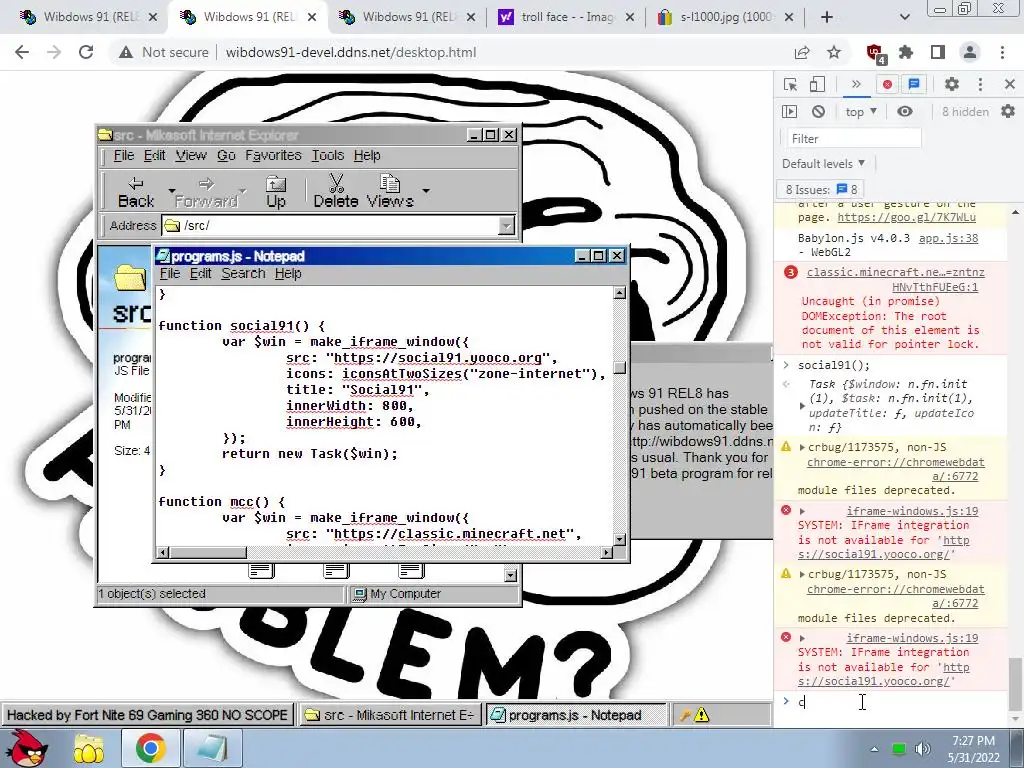Open the top context dropdown

(x=861, y=112)
